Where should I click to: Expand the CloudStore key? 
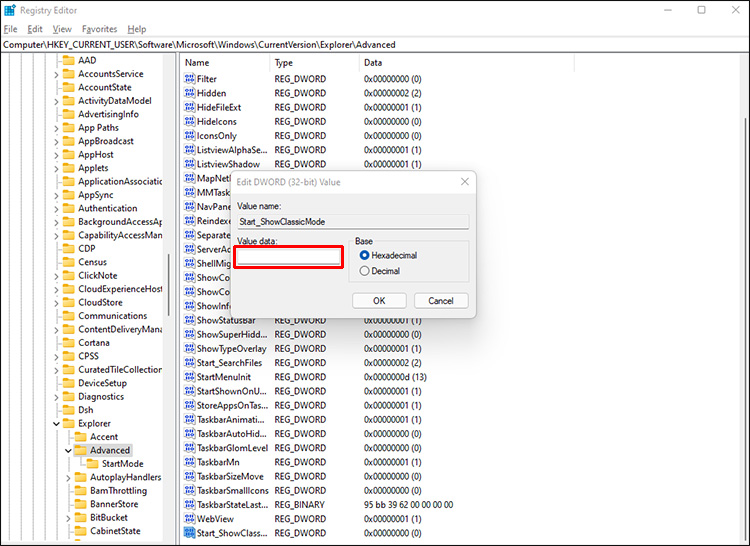pyautogui.click(x=56, y=303)
